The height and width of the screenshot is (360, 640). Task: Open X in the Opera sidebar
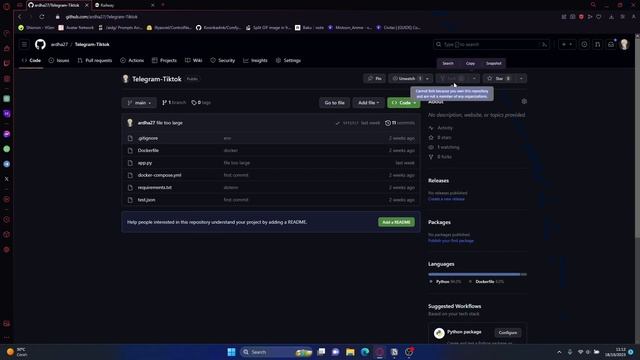click(7, 179)
